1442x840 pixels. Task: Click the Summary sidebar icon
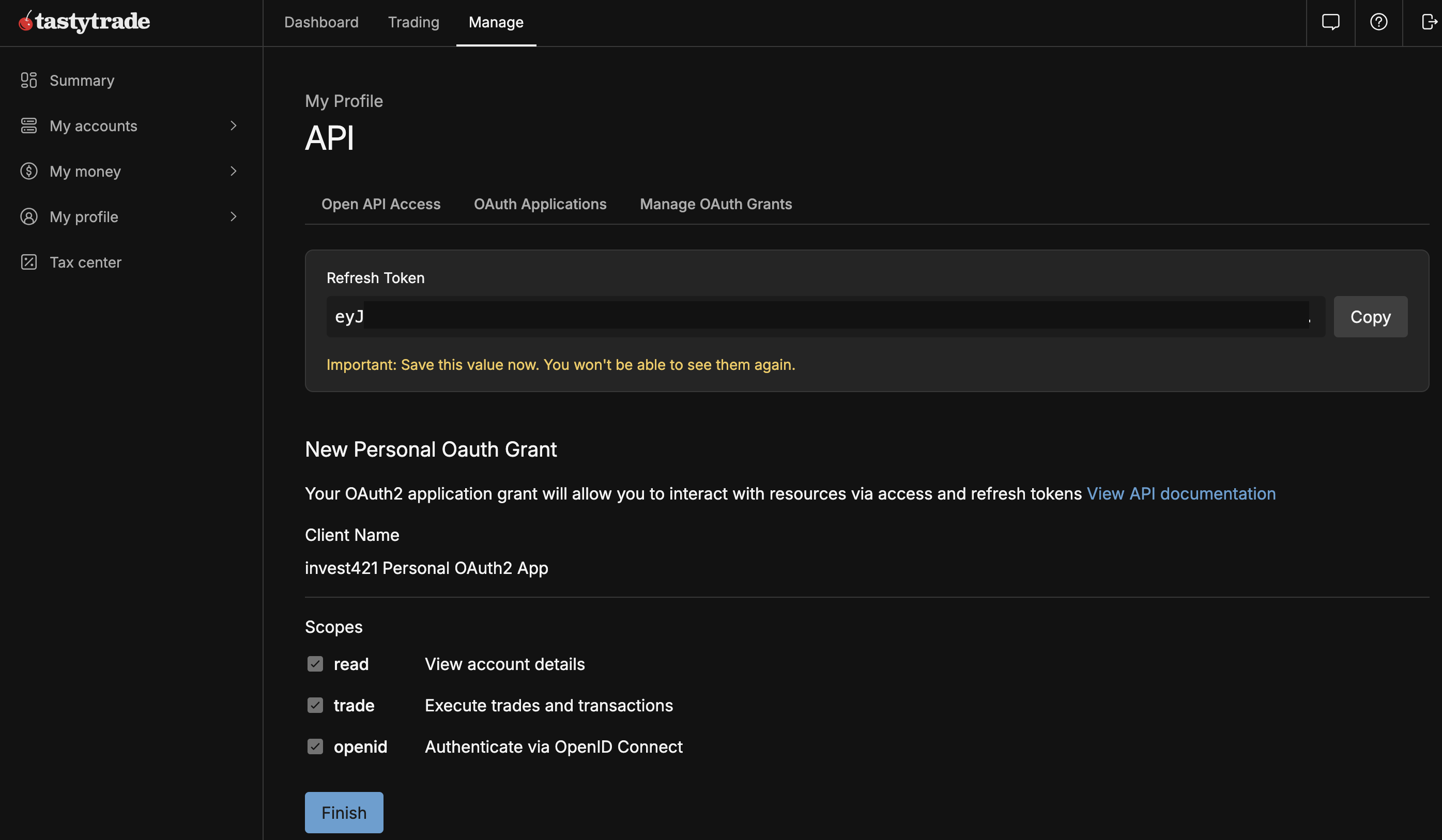tap(28, 80)
